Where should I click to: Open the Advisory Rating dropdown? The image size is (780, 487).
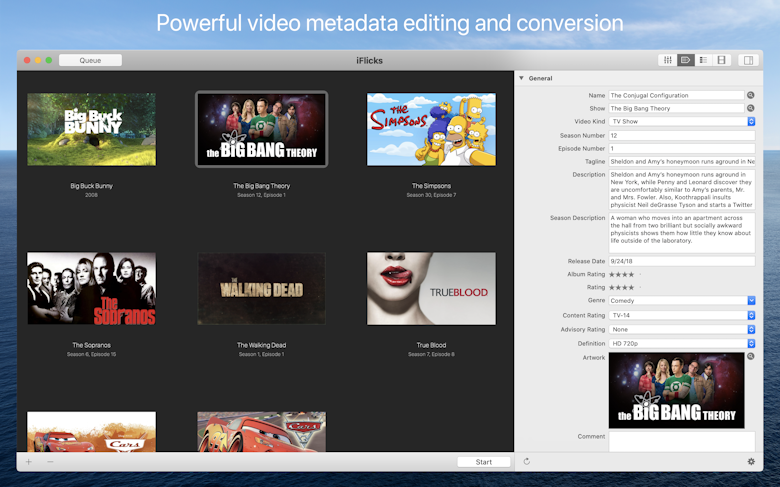click(682, 329)
